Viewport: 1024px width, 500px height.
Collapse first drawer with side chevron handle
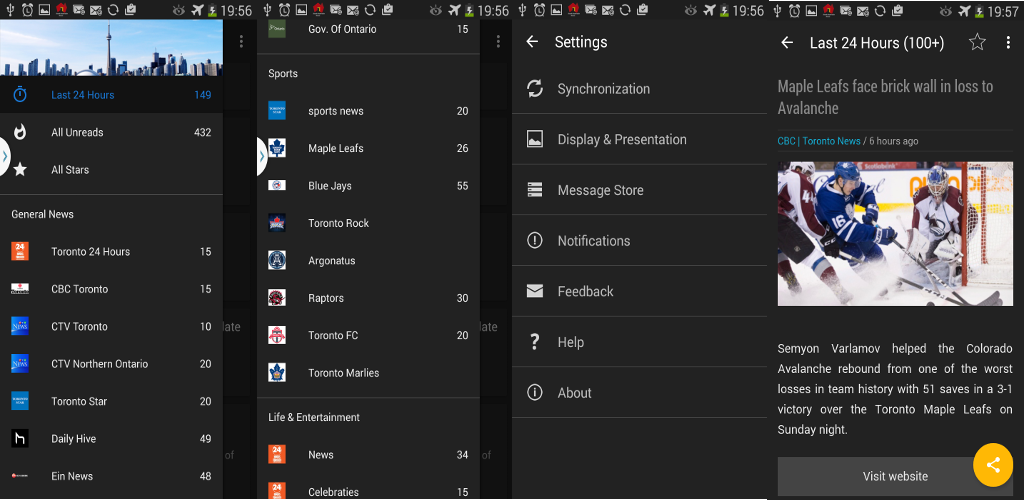point(5,157)
